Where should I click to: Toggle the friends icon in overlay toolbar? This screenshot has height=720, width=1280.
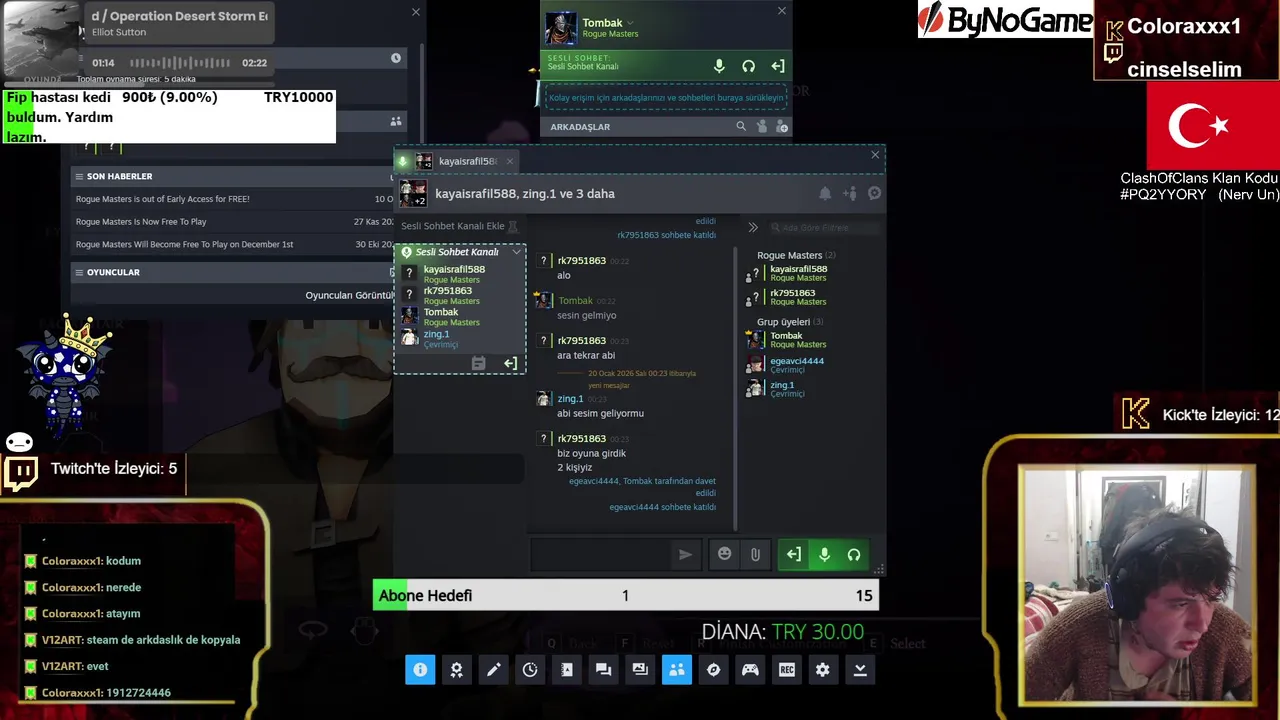click(677, 670)
